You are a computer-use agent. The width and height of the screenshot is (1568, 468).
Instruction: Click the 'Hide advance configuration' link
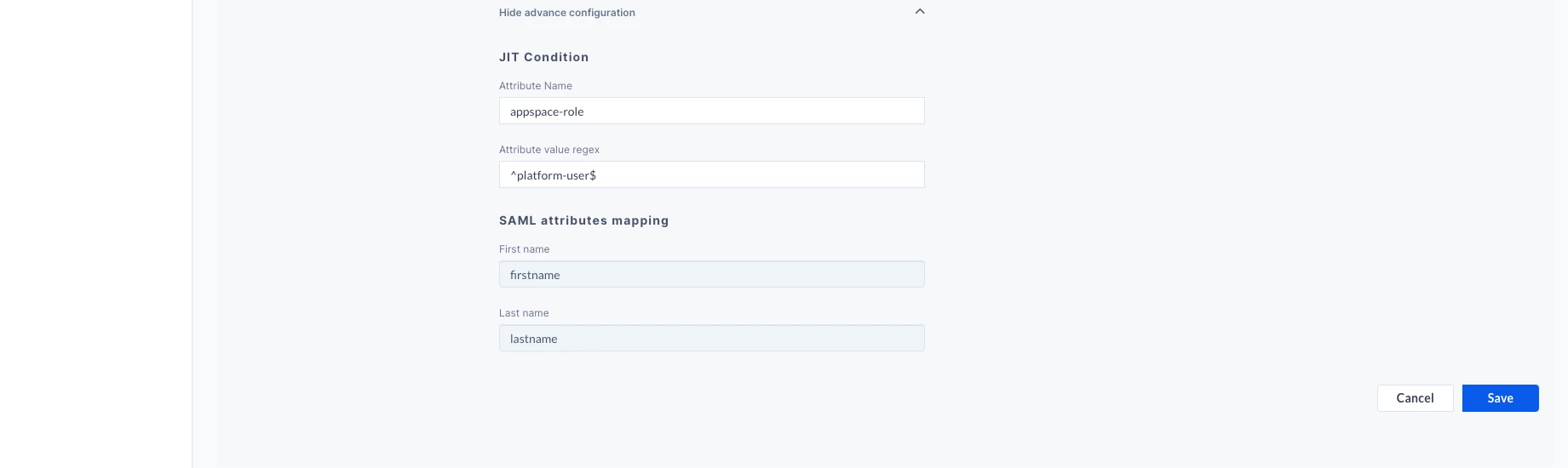coord(567,13)
